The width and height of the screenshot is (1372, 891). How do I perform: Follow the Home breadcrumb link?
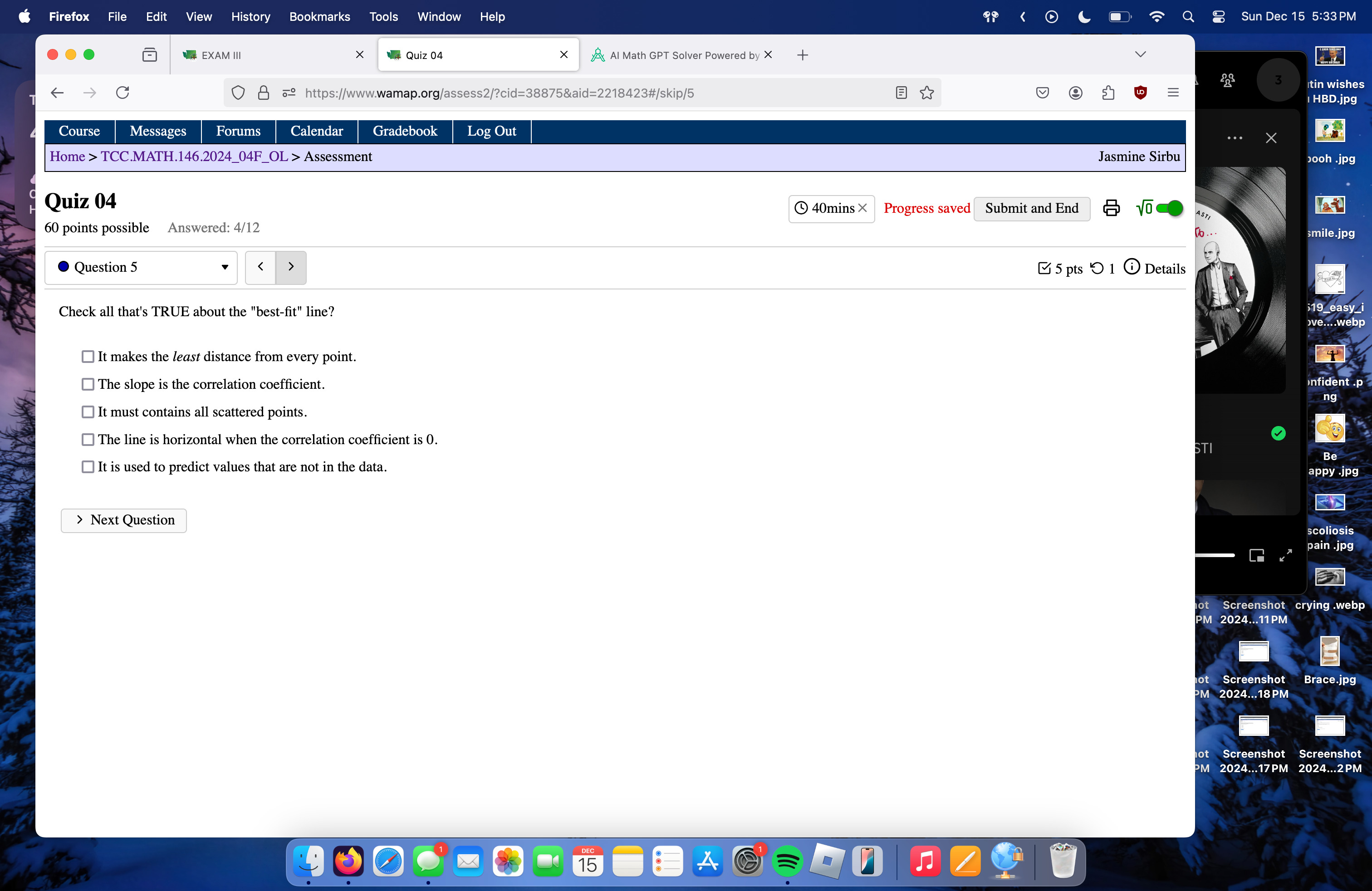click(x=68, y=157)
